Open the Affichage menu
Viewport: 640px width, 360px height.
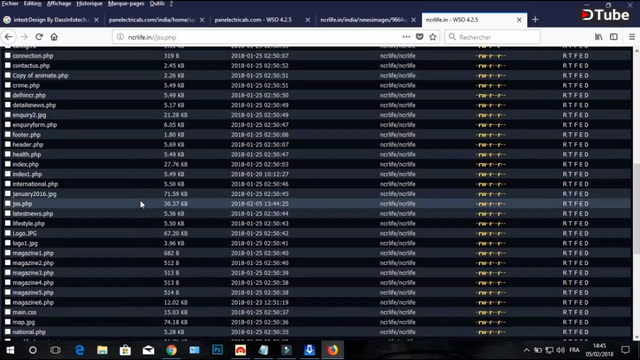59,3
